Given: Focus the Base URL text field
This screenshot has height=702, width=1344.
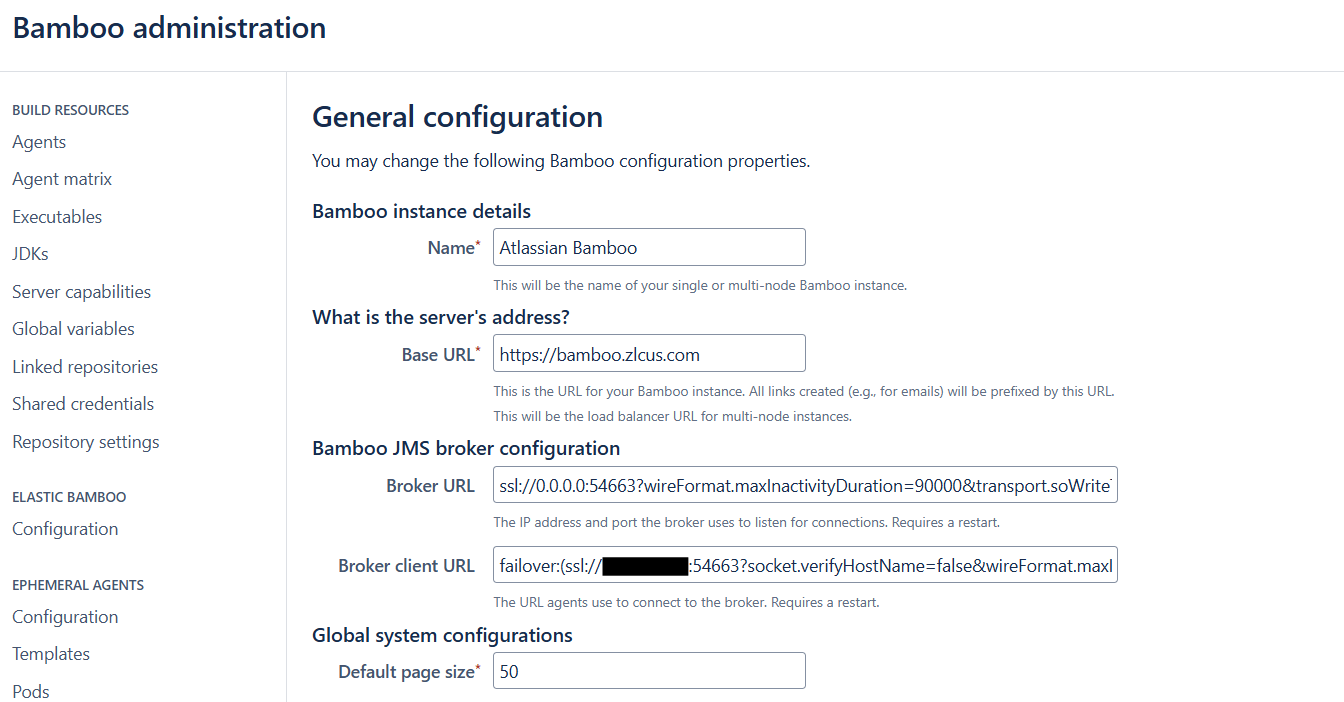Looking at the screenshot, I should click(x=649, y=354).
